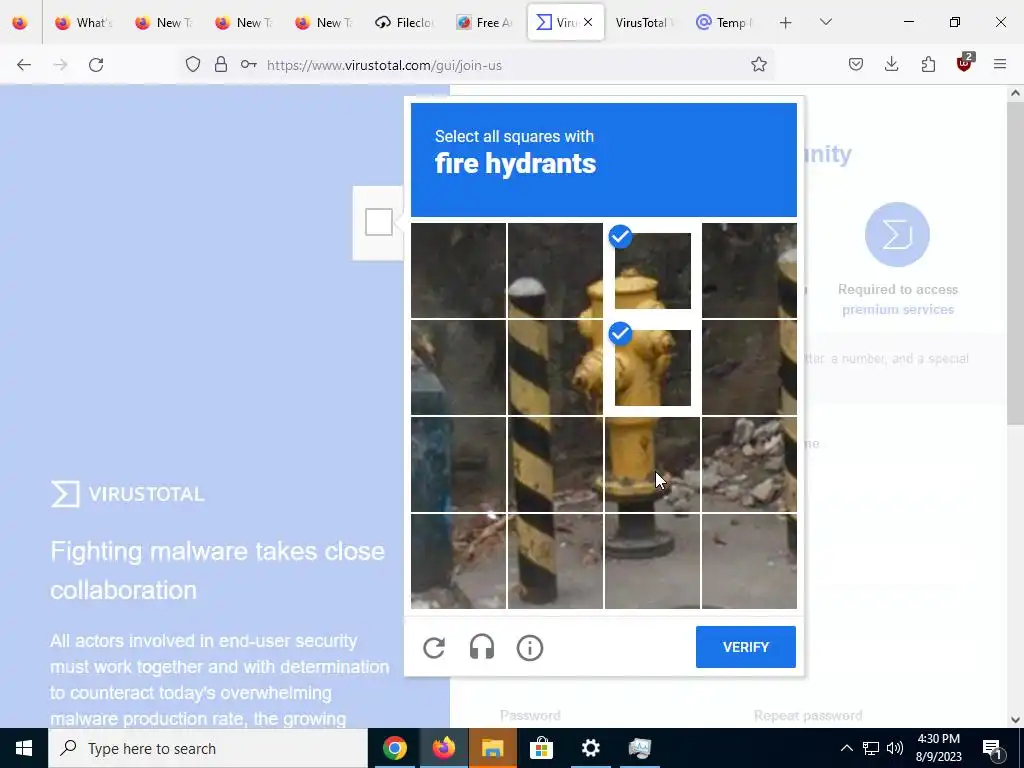Open tracking protection shield icon
The image size is (1024, 768).
[x=193, y=64]
